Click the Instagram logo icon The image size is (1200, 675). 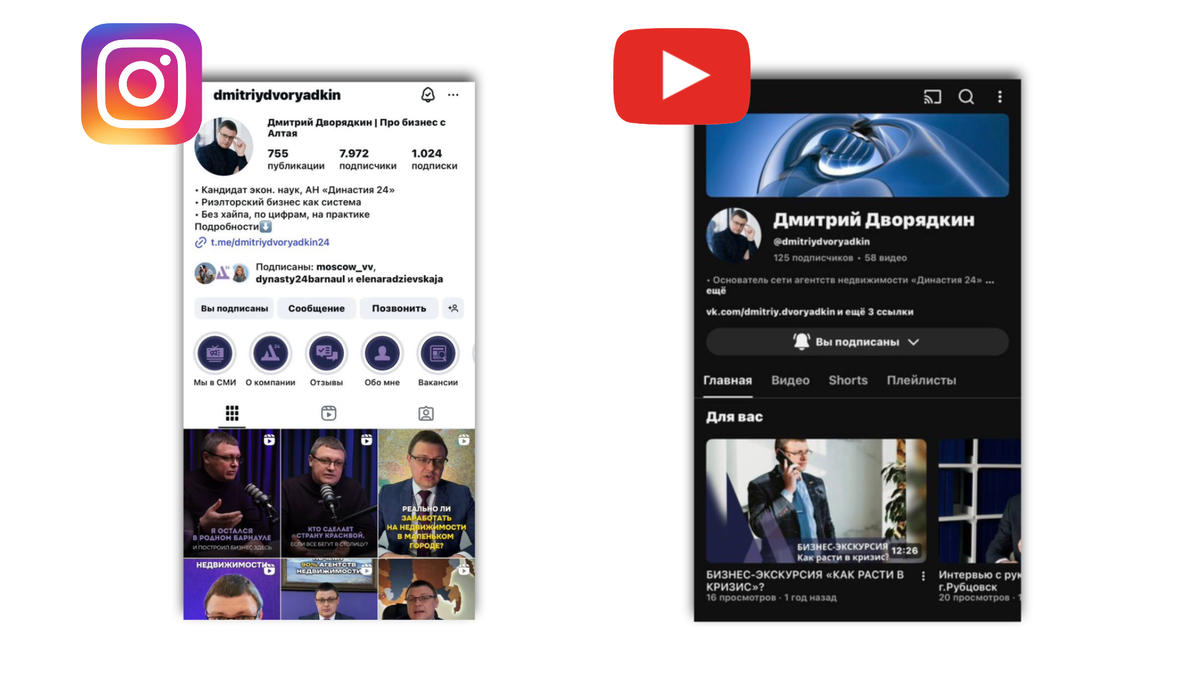pos(141,84)
